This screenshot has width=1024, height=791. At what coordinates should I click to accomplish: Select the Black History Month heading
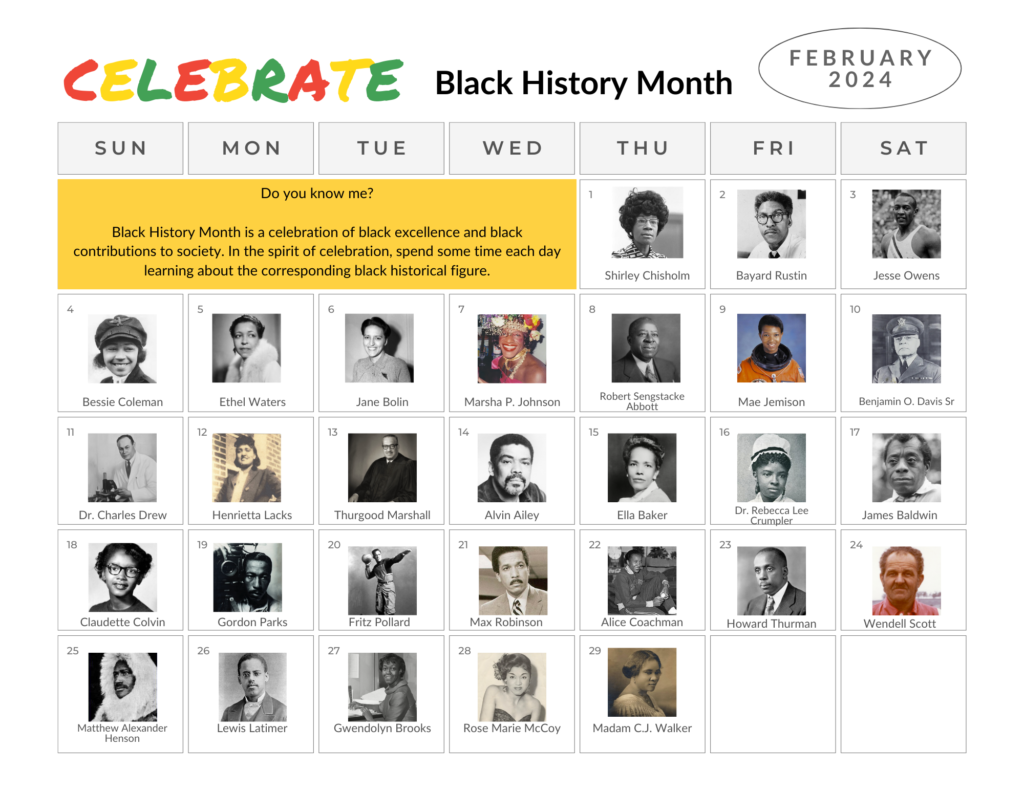tap(583, 83)
